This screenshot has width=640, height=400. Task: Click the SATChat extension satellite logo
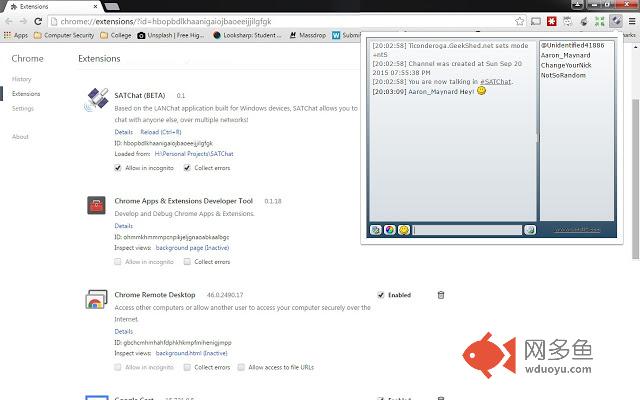(97, 99)
